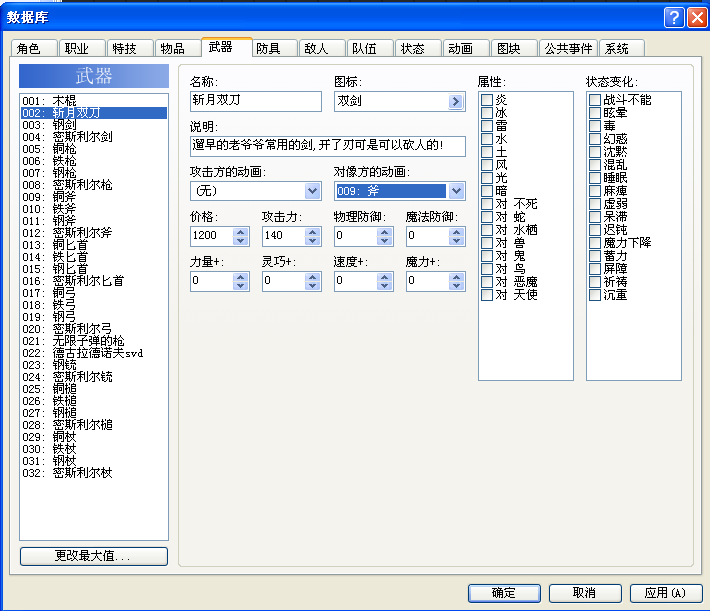
Task: Enable the 毒 state change
Action: point(595,125)
